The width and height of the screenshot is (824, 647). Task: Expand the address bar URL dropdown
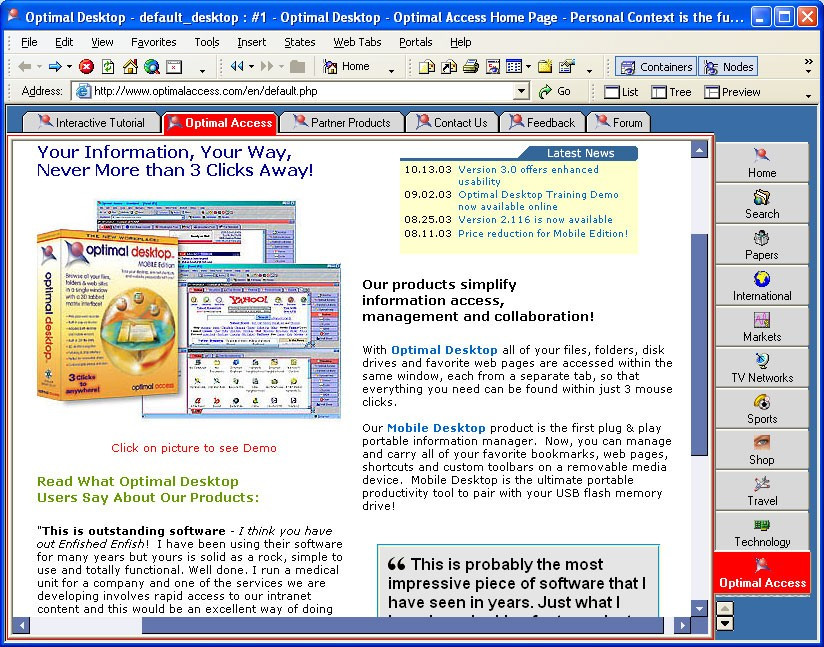(520, 91)
